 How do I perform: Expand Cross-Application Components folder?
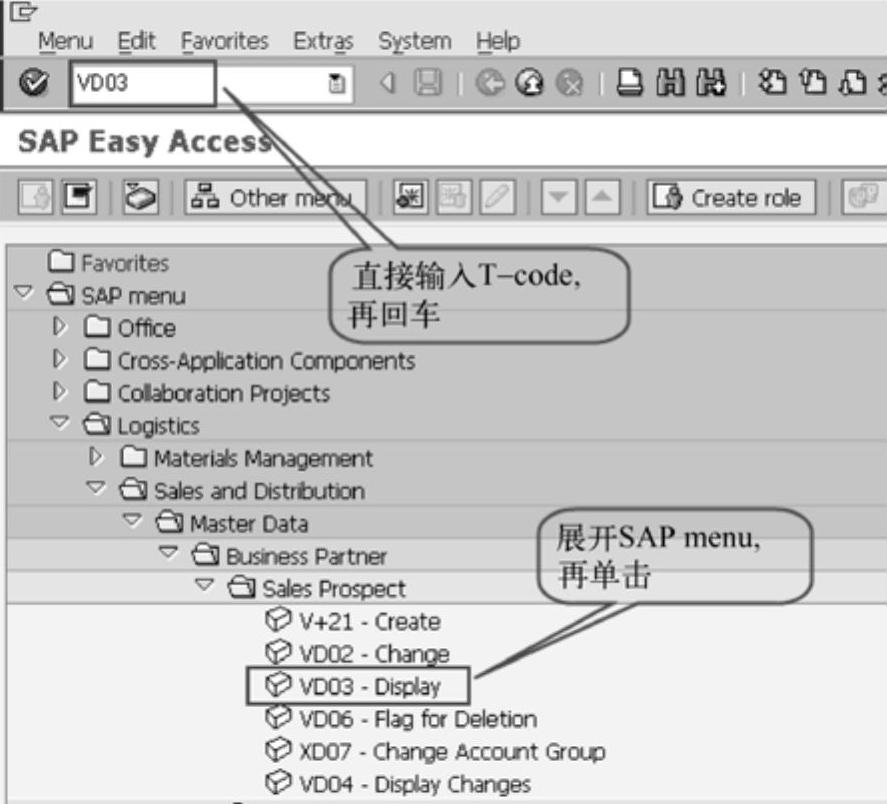pyautogui.click(x=59, y=359)
